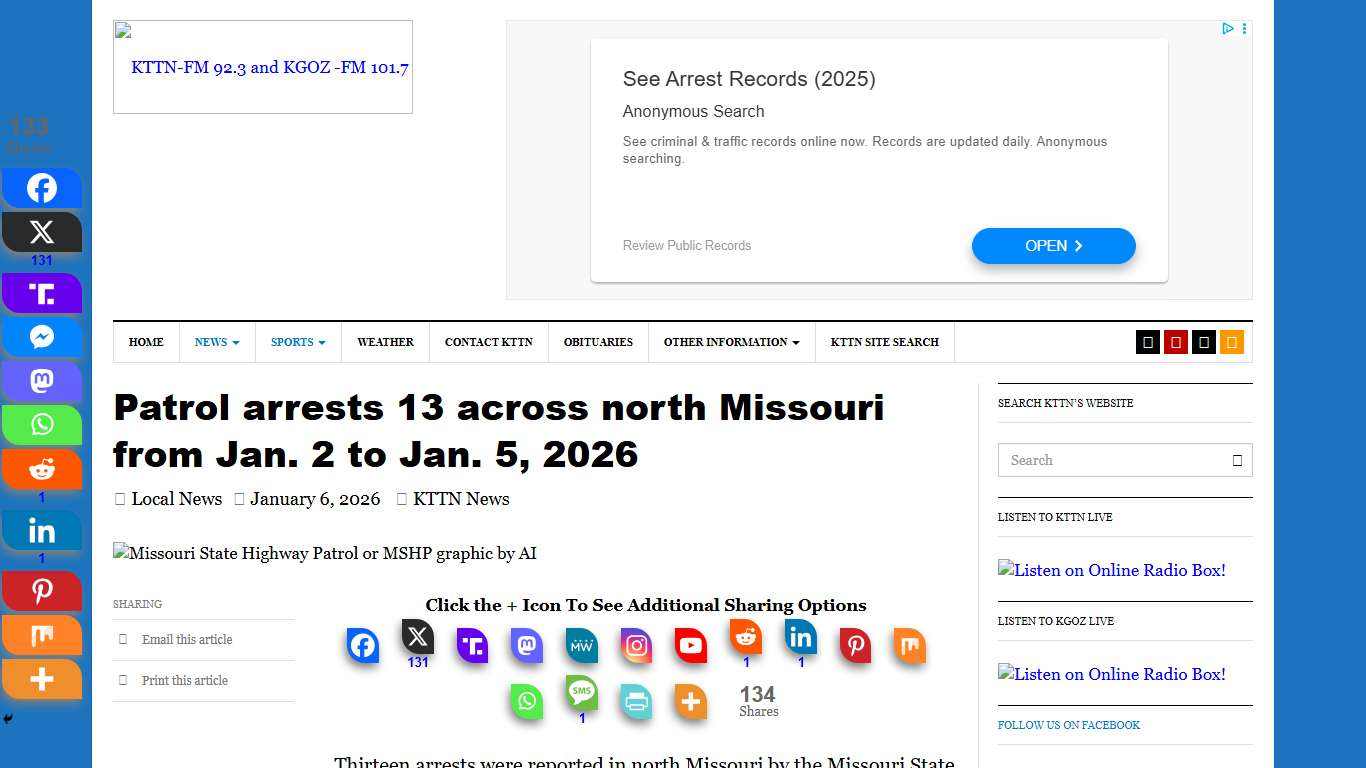Share the story on Pinterest
The height and width of the screenshot is (768, 1366).
[854, 645]
